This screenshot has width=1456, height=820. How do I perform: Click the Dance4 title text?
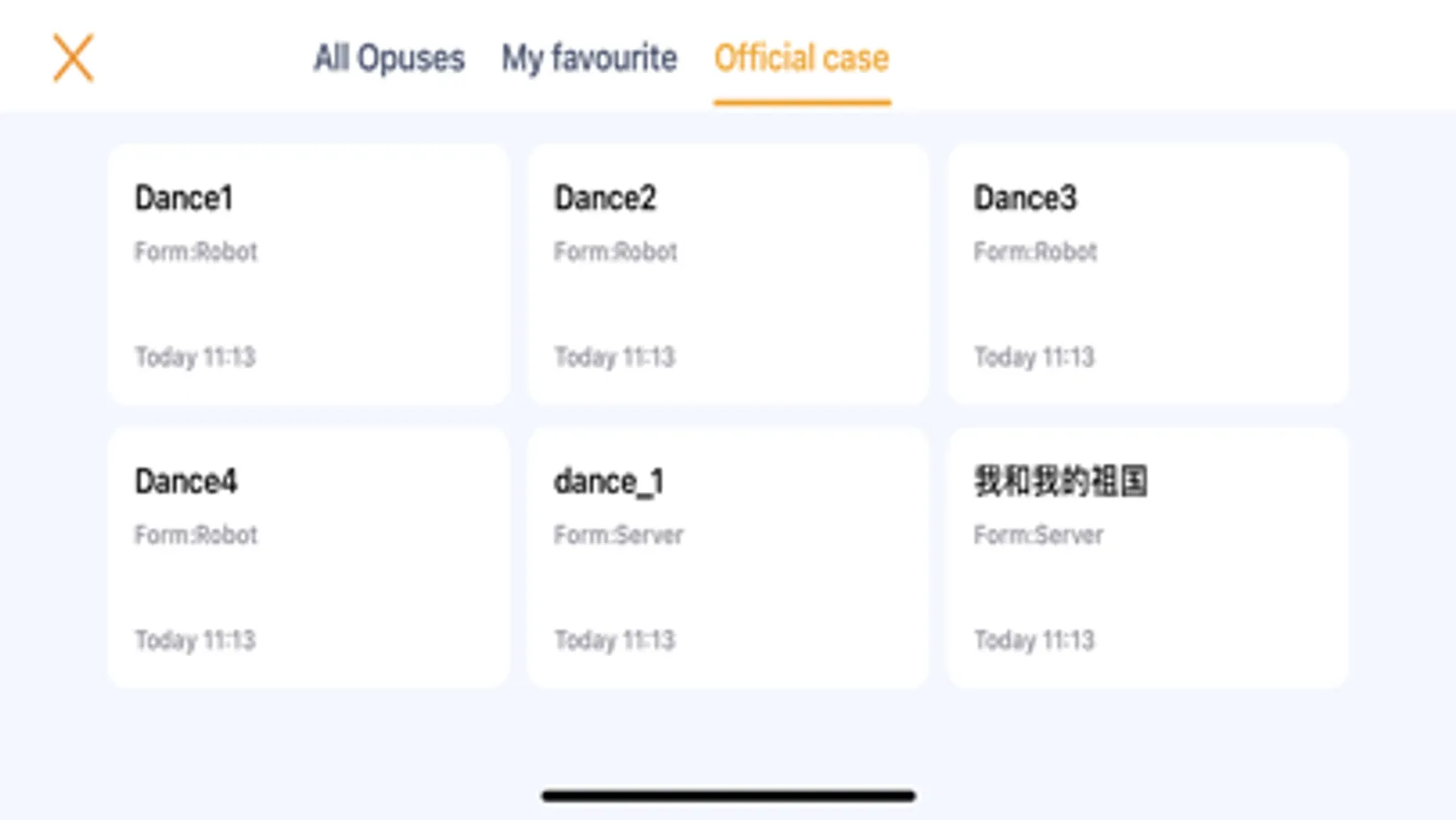pos(186,481)
